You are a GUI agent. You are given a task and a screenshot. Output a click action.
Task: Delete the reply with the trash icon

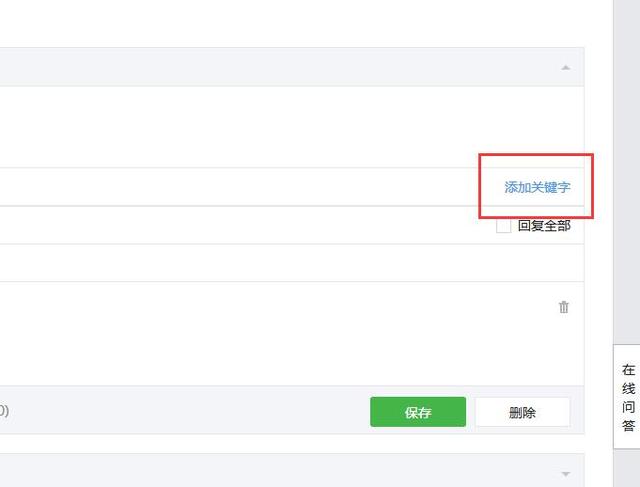coord(564,307)
